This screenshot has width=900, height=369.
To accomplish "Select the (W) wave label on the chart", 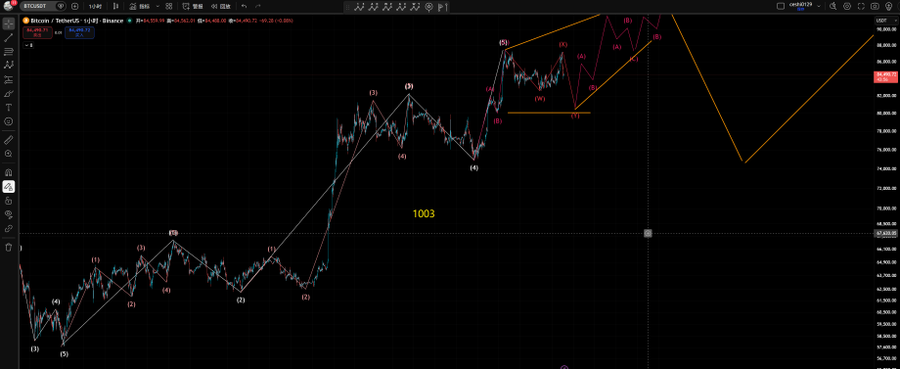I will (x=540, y=99).
